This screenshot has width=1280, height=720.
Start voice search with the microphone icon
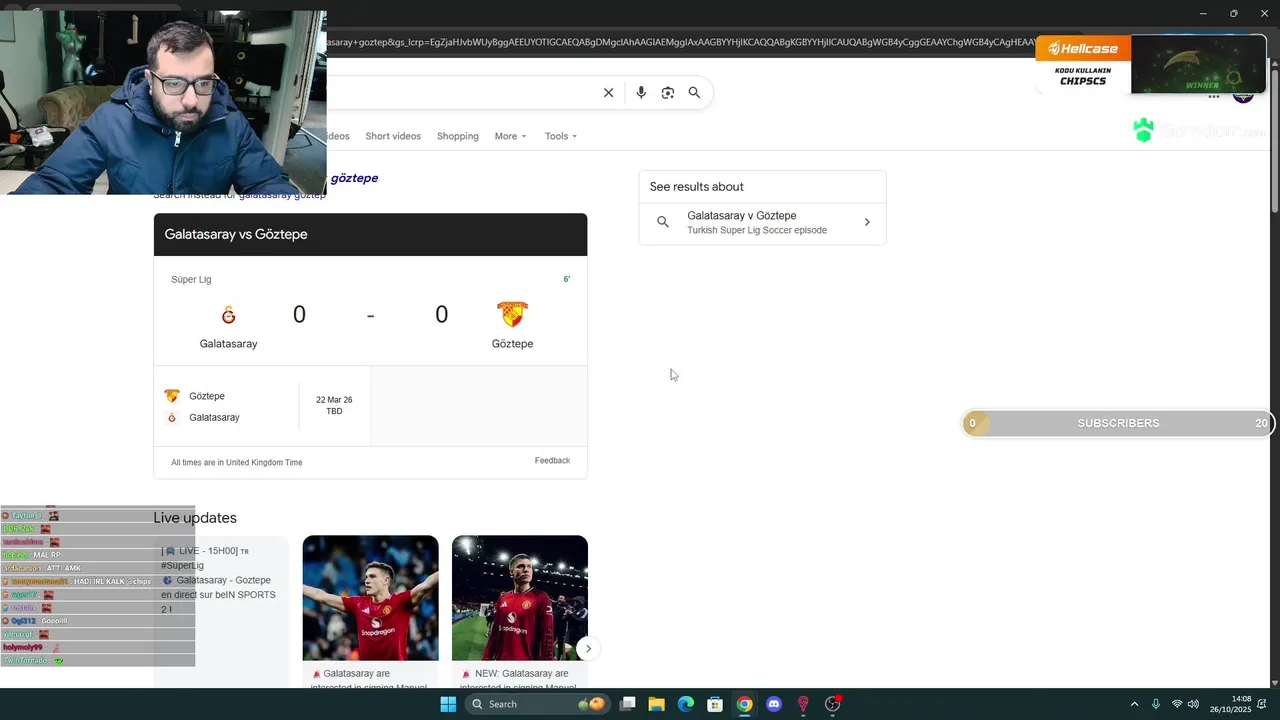[x=641, y=92]
